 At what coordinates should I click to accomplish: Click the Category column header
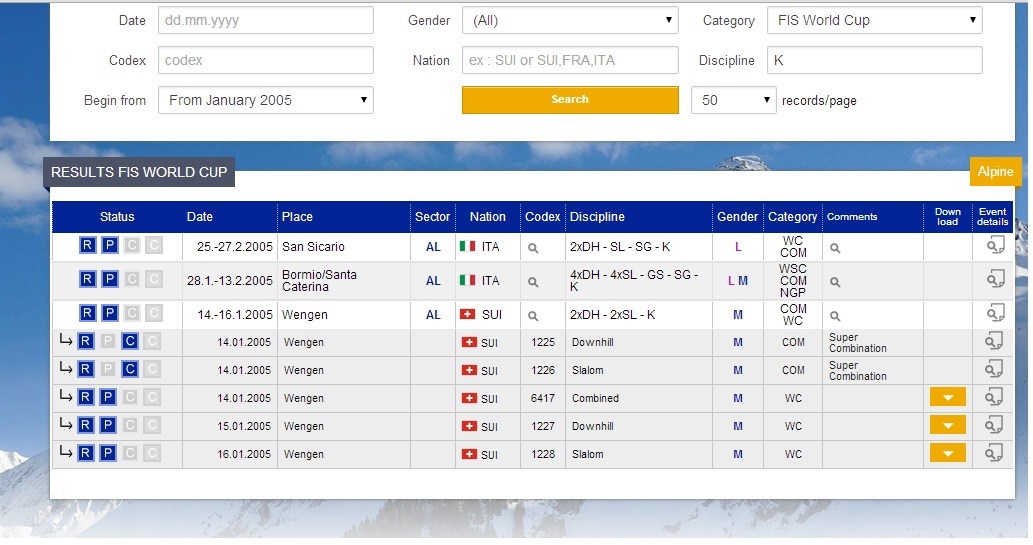(792, 216)
